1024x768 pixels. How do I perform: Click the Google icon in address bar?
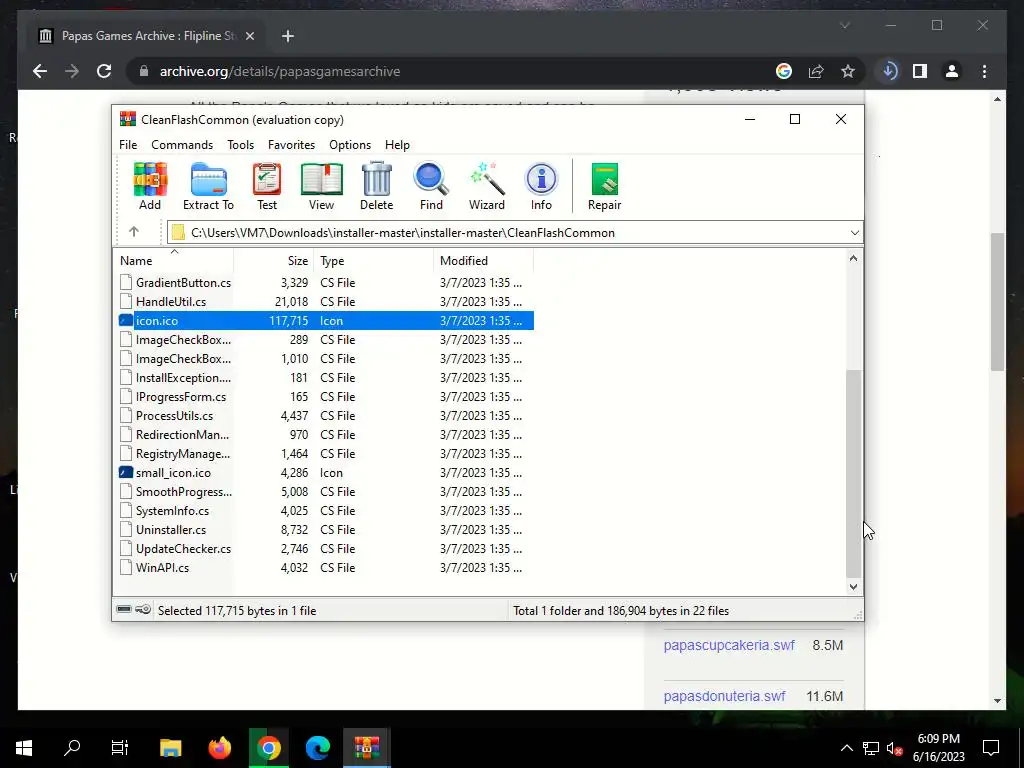(784, 71)
